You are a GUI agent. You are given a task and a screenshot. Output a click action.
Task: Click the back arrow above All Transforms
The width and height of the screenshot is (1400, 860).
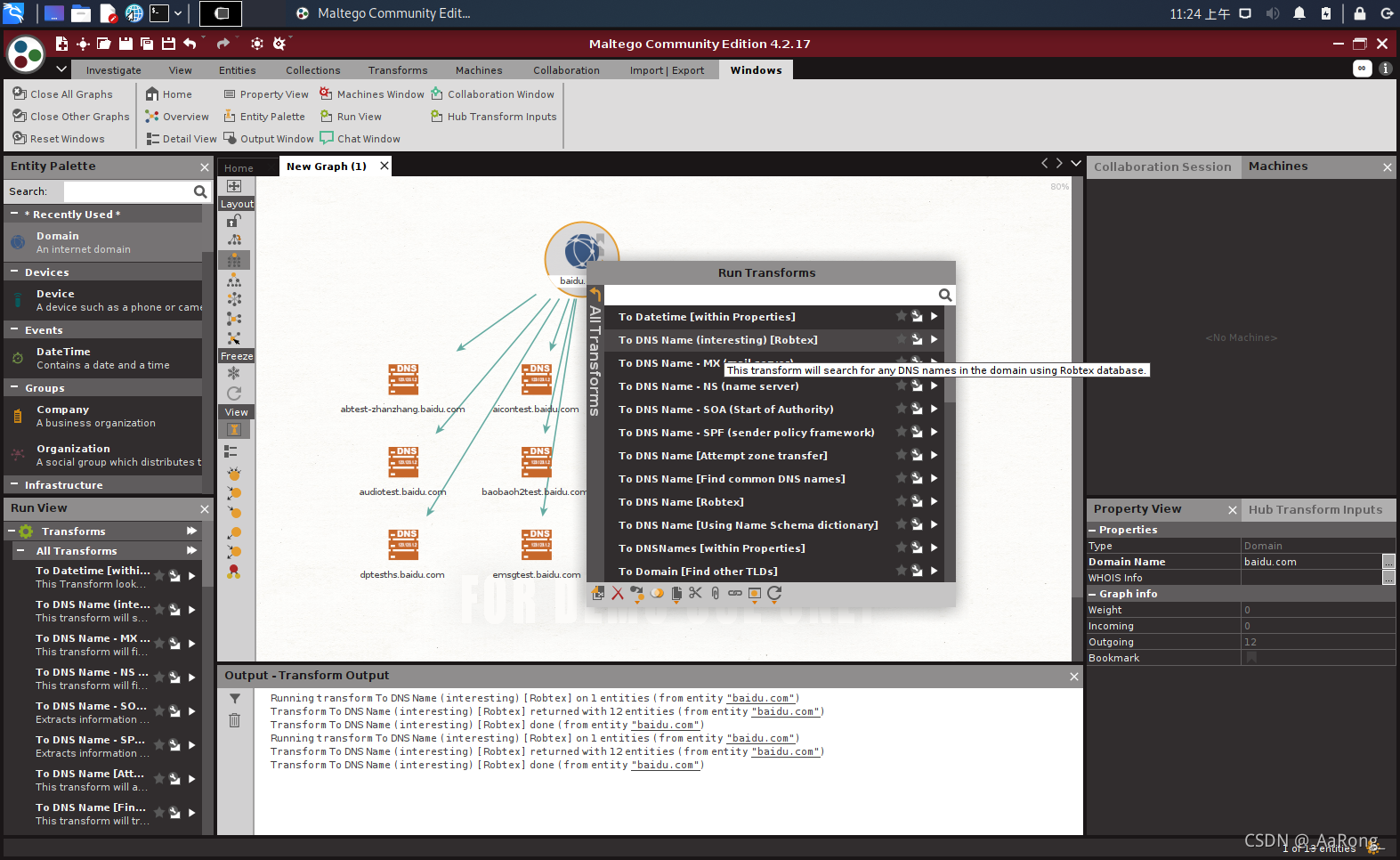pos(595,295)
